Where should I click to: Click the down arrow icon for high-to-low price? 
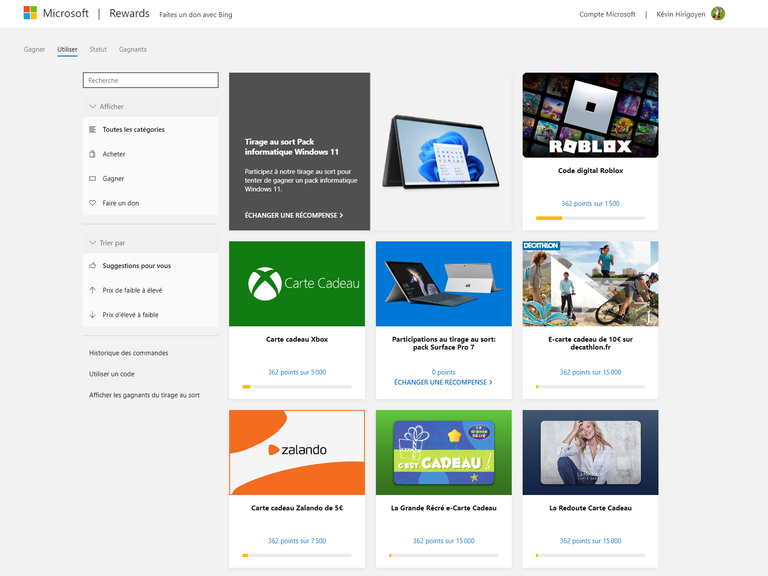92,314
